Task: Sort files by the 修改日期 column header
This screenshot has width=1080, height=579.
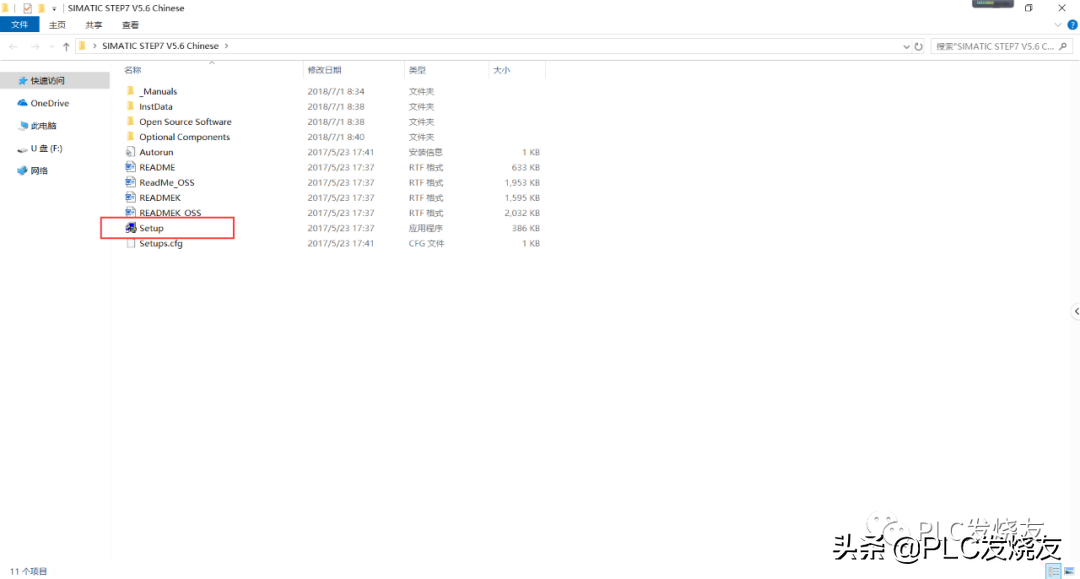Action: pyautogui.click(x=324, y=70)
